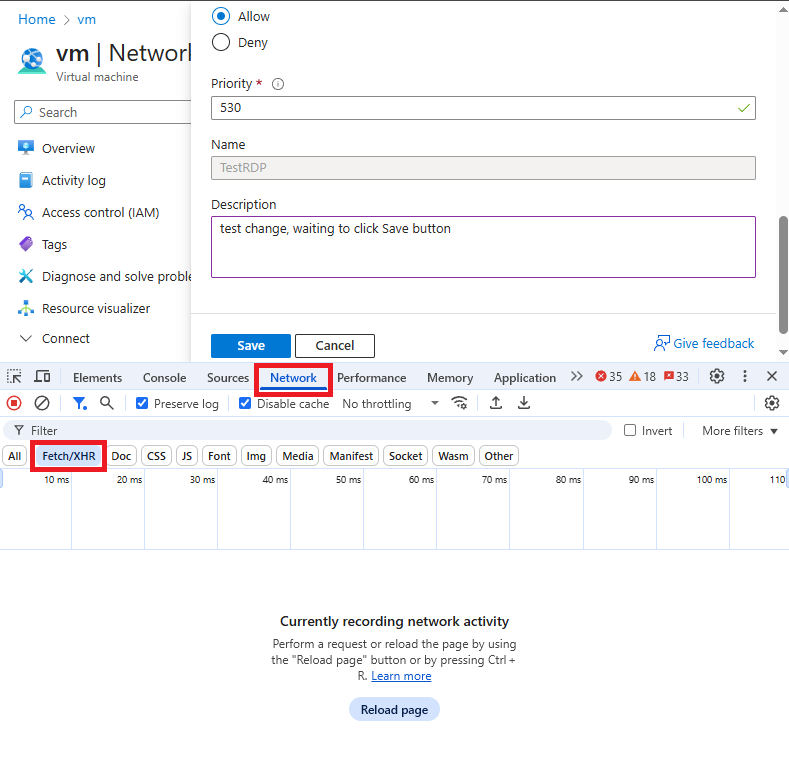
Task: Open Resource visualizer
Action: click(x=96, y=308)
